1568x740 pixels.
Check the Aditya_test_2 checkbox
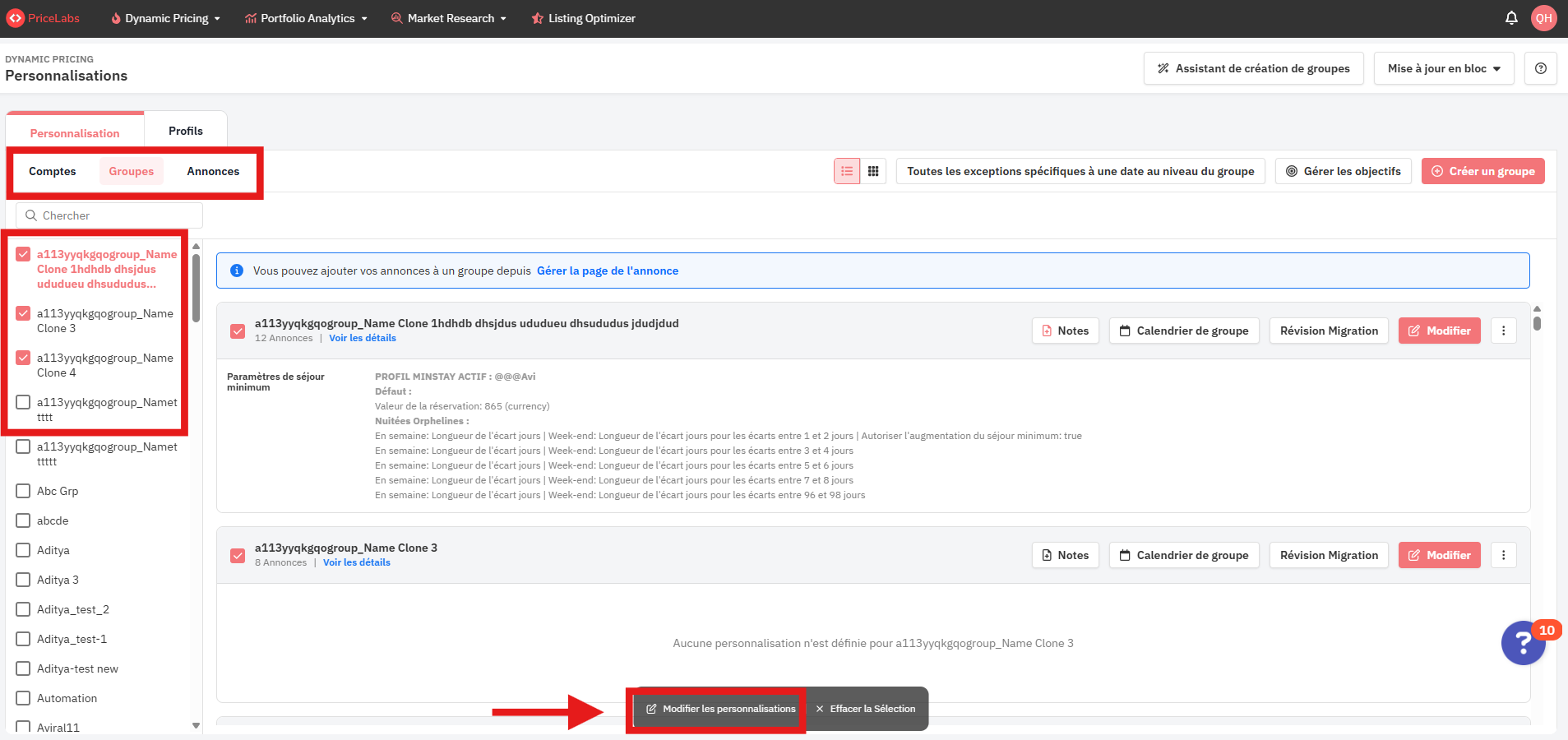pyautogui.click(x=23, y=609)
